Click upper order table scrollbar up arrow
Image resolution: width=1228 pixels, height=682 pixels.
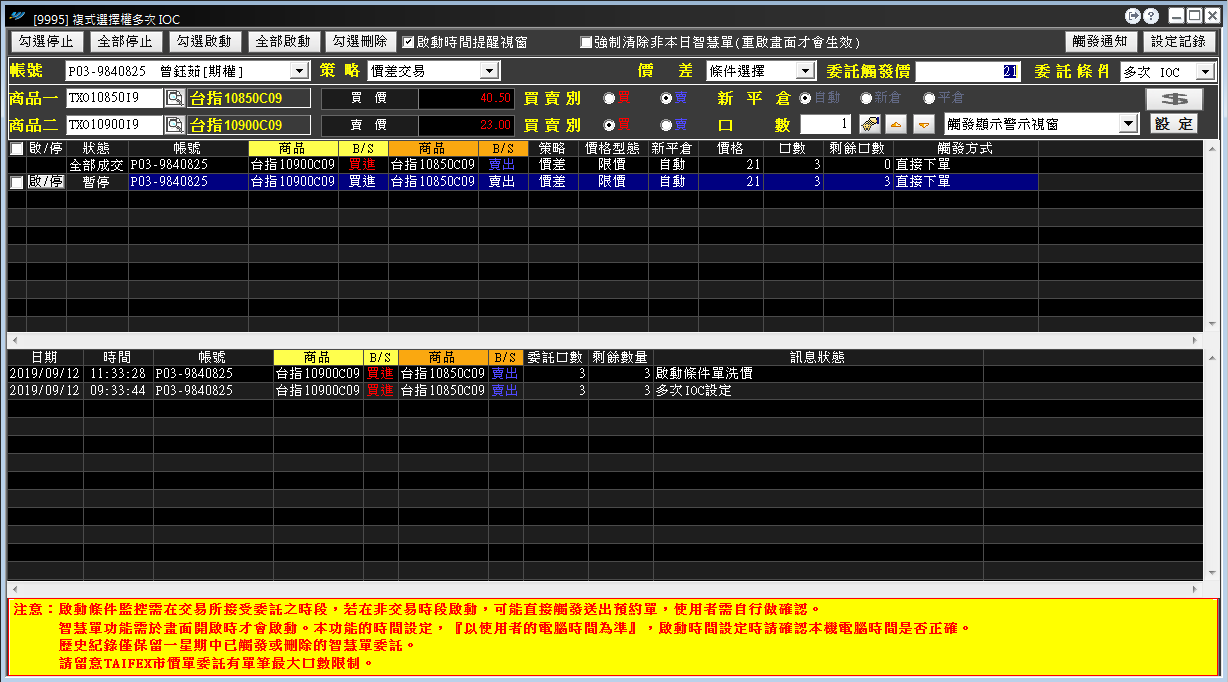click(x=1212, y=149)
